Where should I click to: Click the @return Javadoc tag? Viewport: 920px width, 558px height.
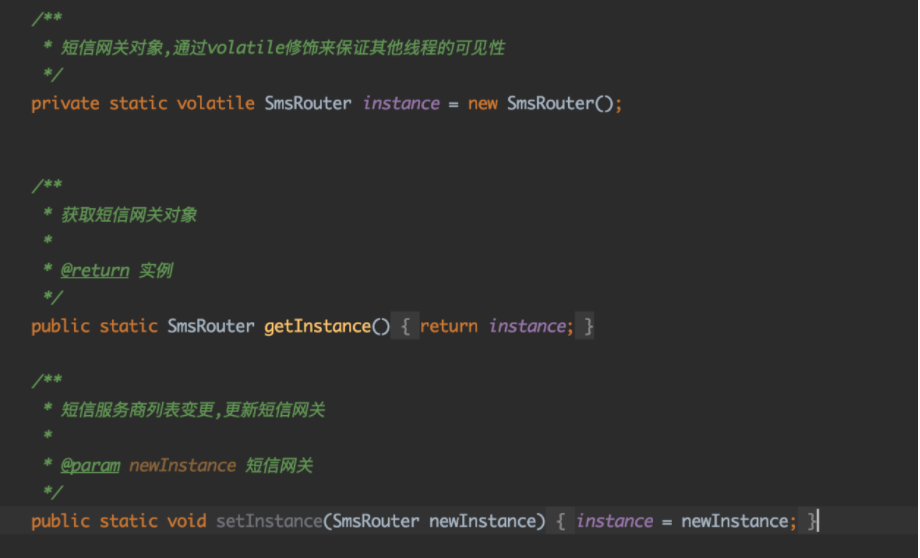[95, 270]
